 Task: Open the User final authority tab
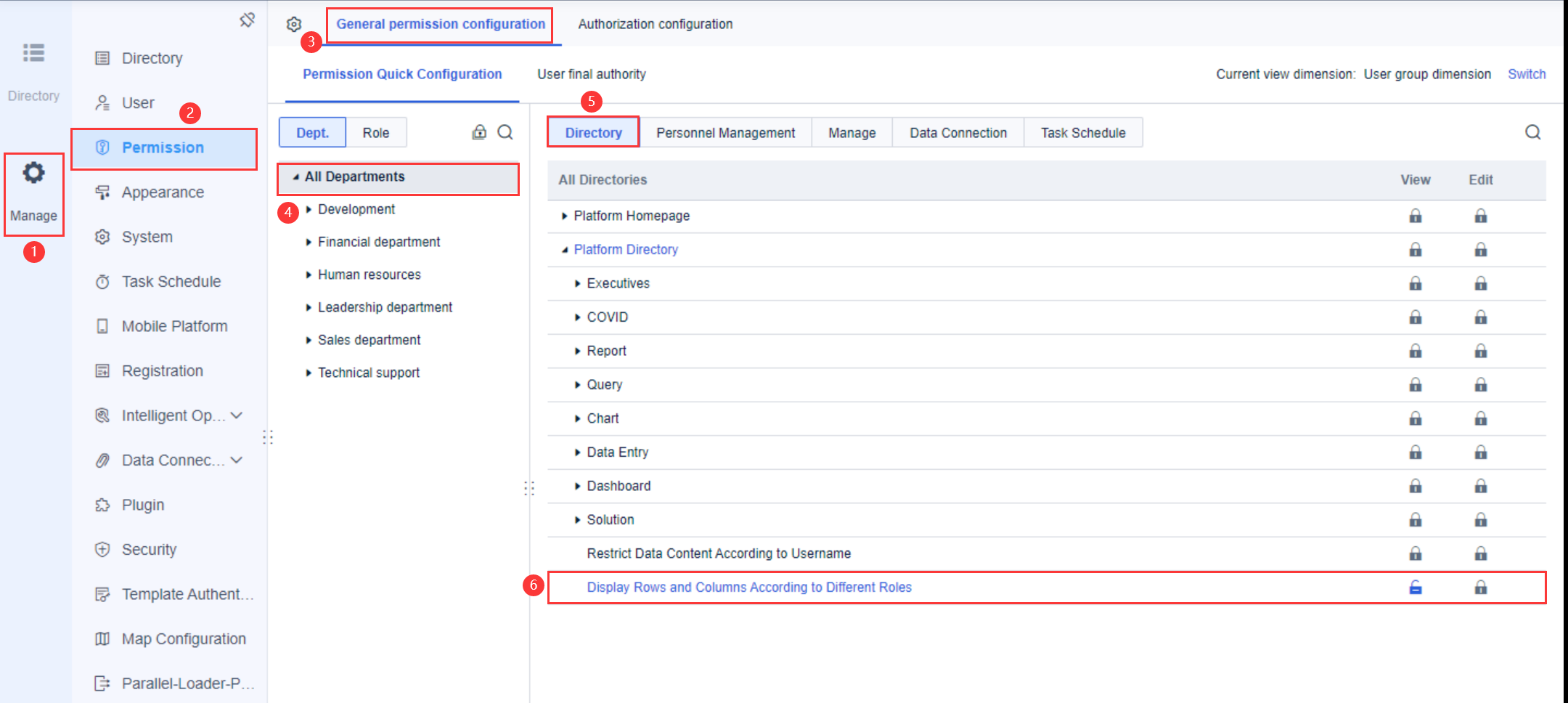click(x=592, y=74)
